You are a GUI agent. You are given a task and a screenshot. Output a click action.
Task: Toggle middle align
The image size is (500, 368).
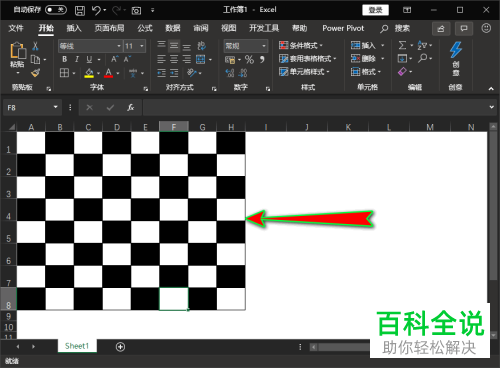click(174, 45)
